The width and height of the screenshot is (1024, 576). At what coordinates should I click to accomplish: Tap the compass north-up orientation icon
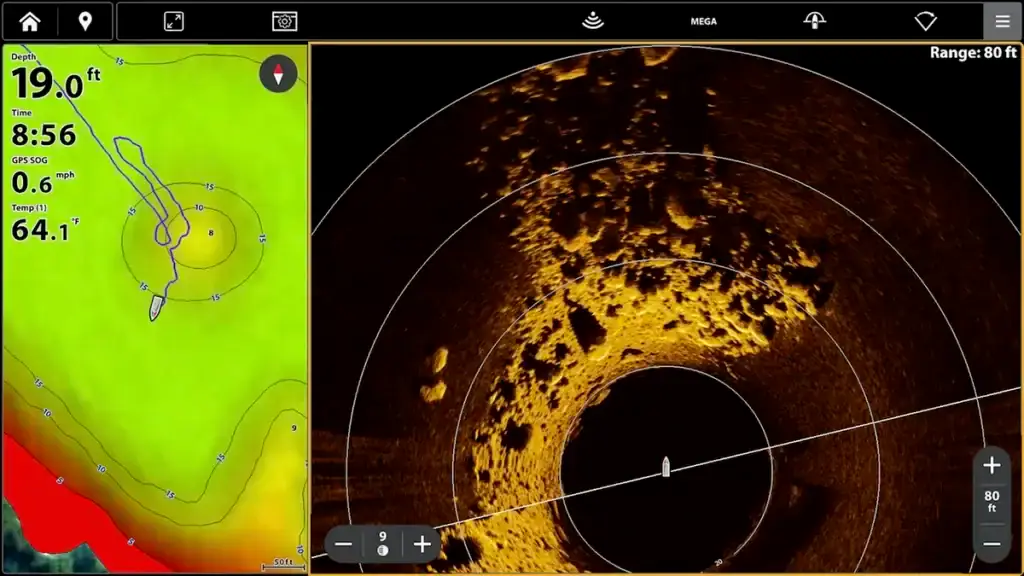pyautogui.click(x=278, y=74)
